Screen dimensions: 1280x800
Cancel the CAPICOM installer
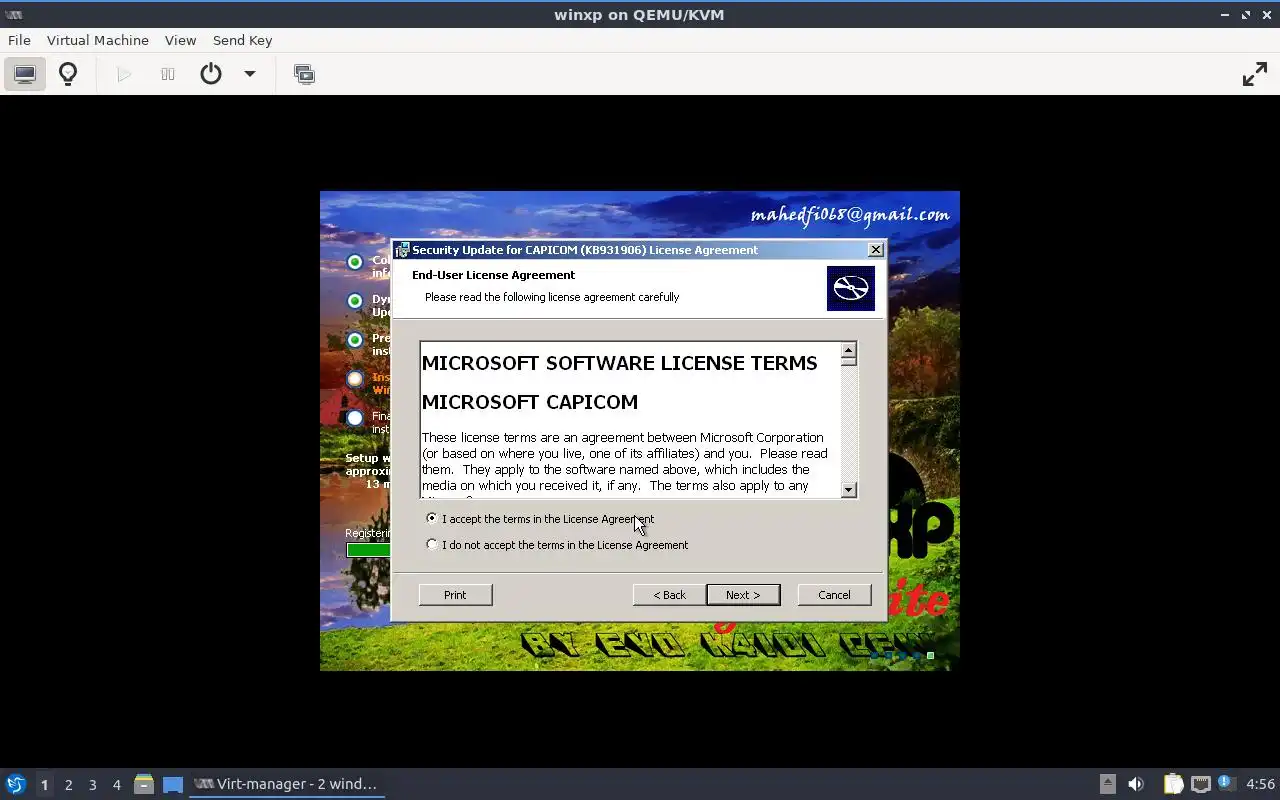(834, 594)
